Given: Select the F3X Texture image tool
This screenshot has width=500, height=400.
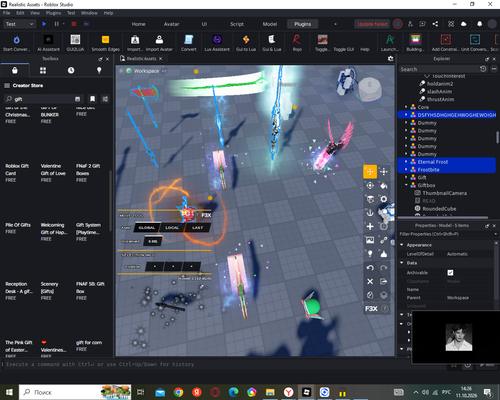Looking at the screenshot, I should [x=370, y=240].
